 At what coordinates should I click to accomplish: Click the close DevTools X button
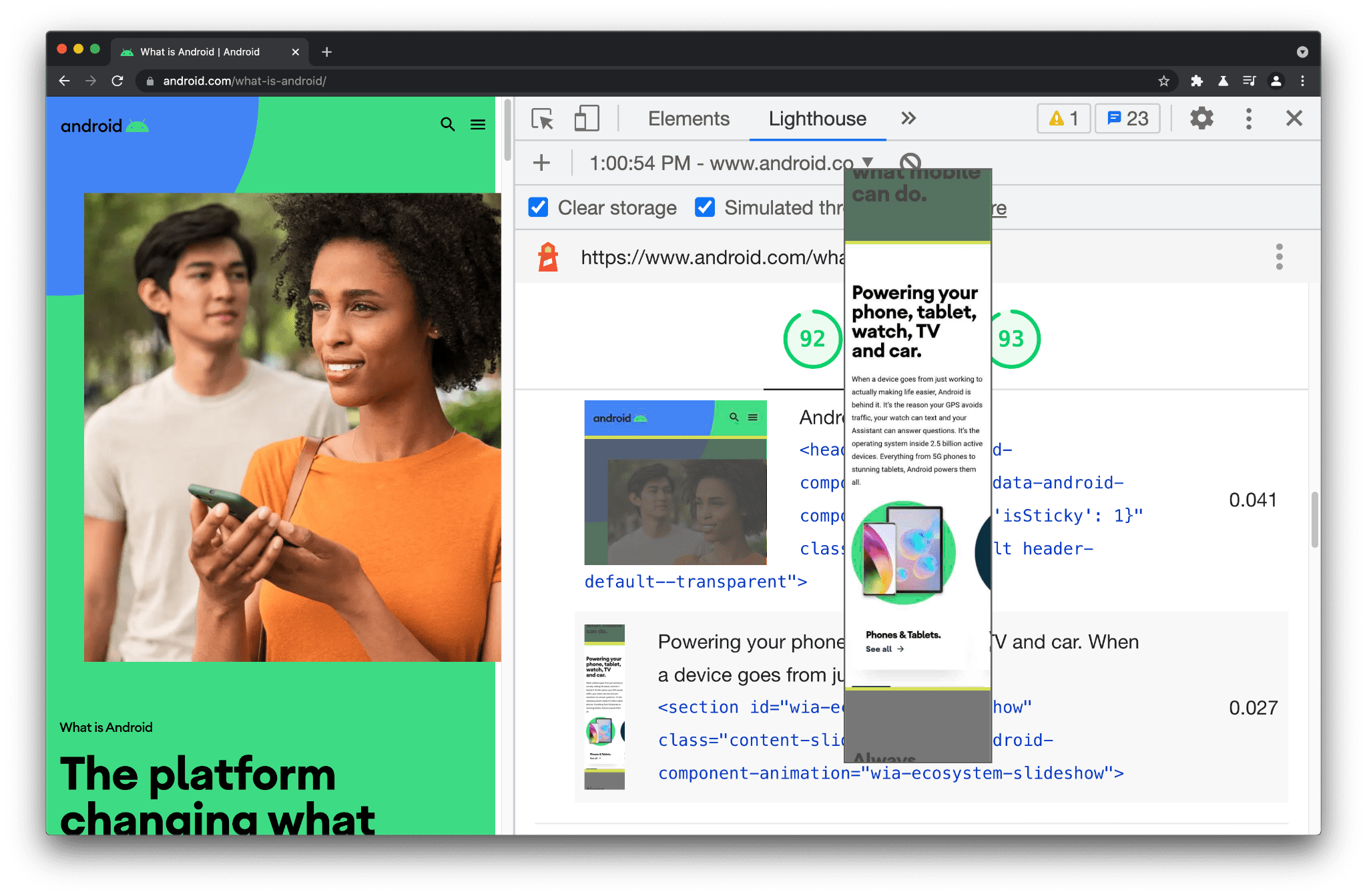click(x=1294, y=118)
